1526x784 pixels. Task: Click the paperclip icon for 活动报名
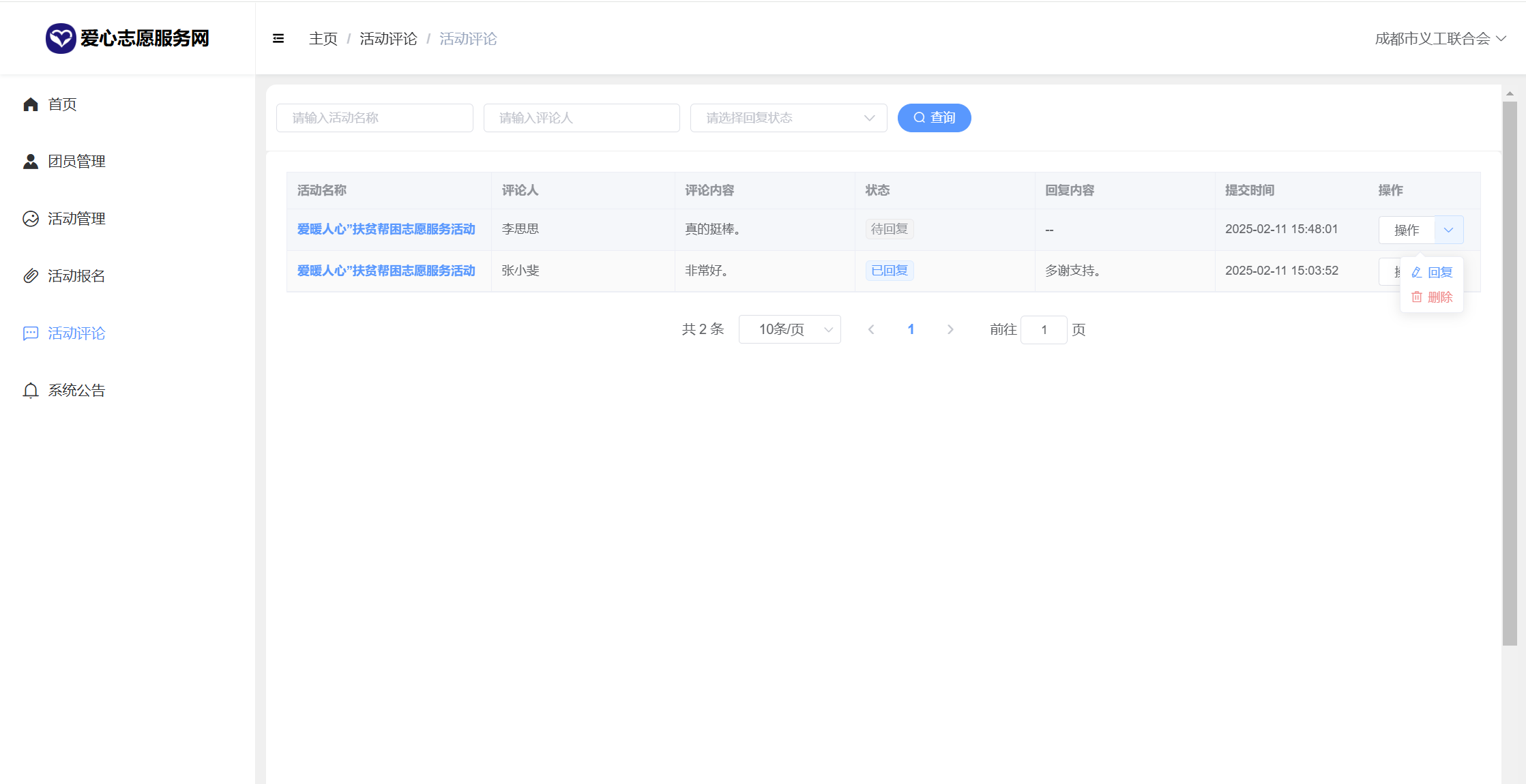31,276
